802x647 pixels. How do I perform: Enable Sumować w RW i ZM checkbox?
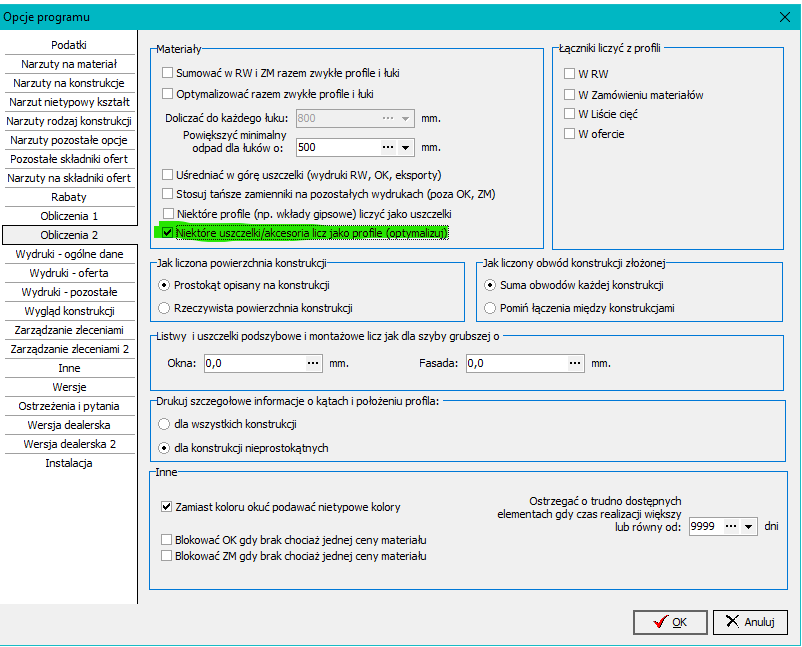pyautogui.click(x=168, y=73)
